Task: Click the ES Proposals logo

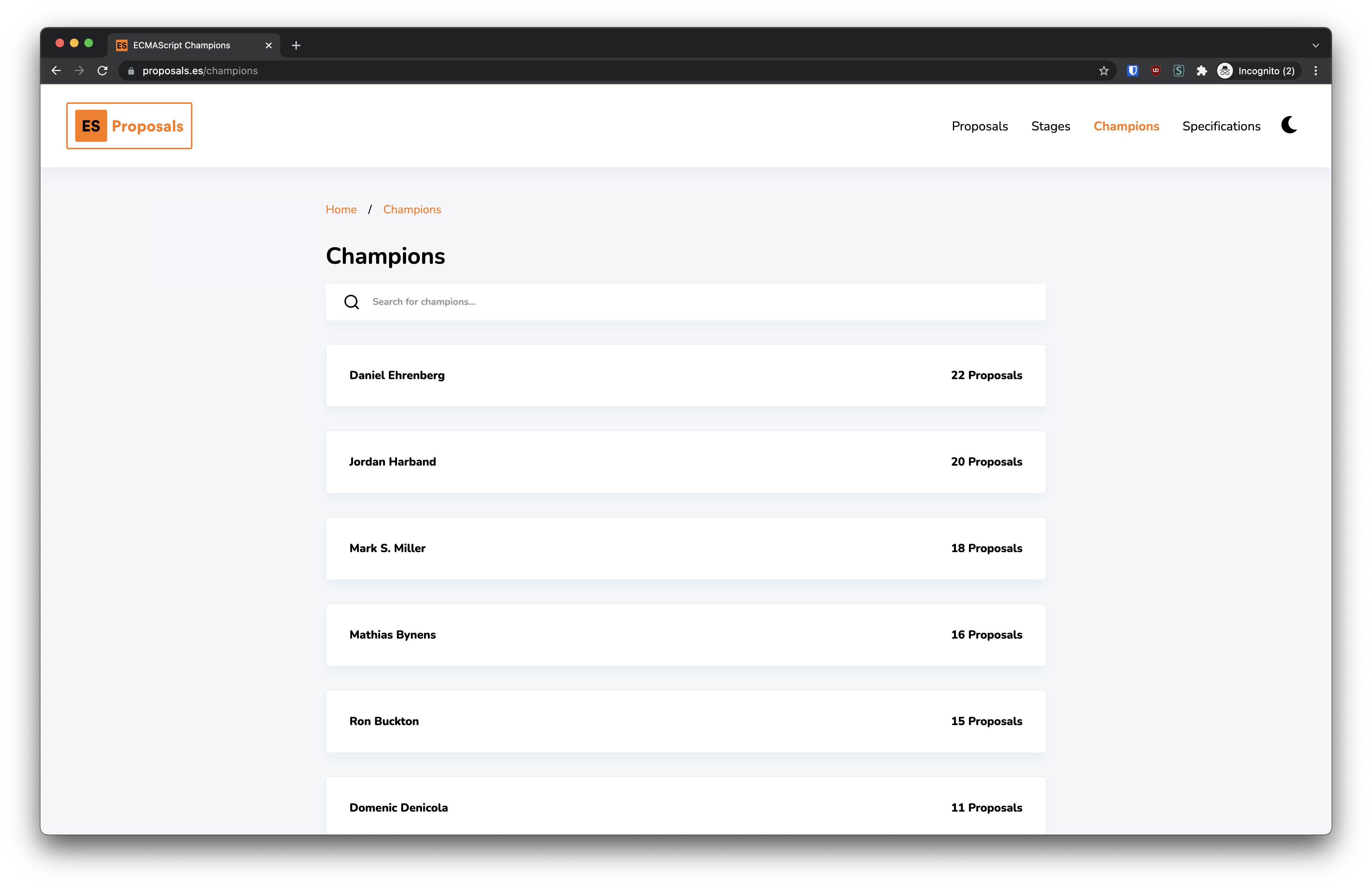Action: pyautogui.click(x=129, y=125)
